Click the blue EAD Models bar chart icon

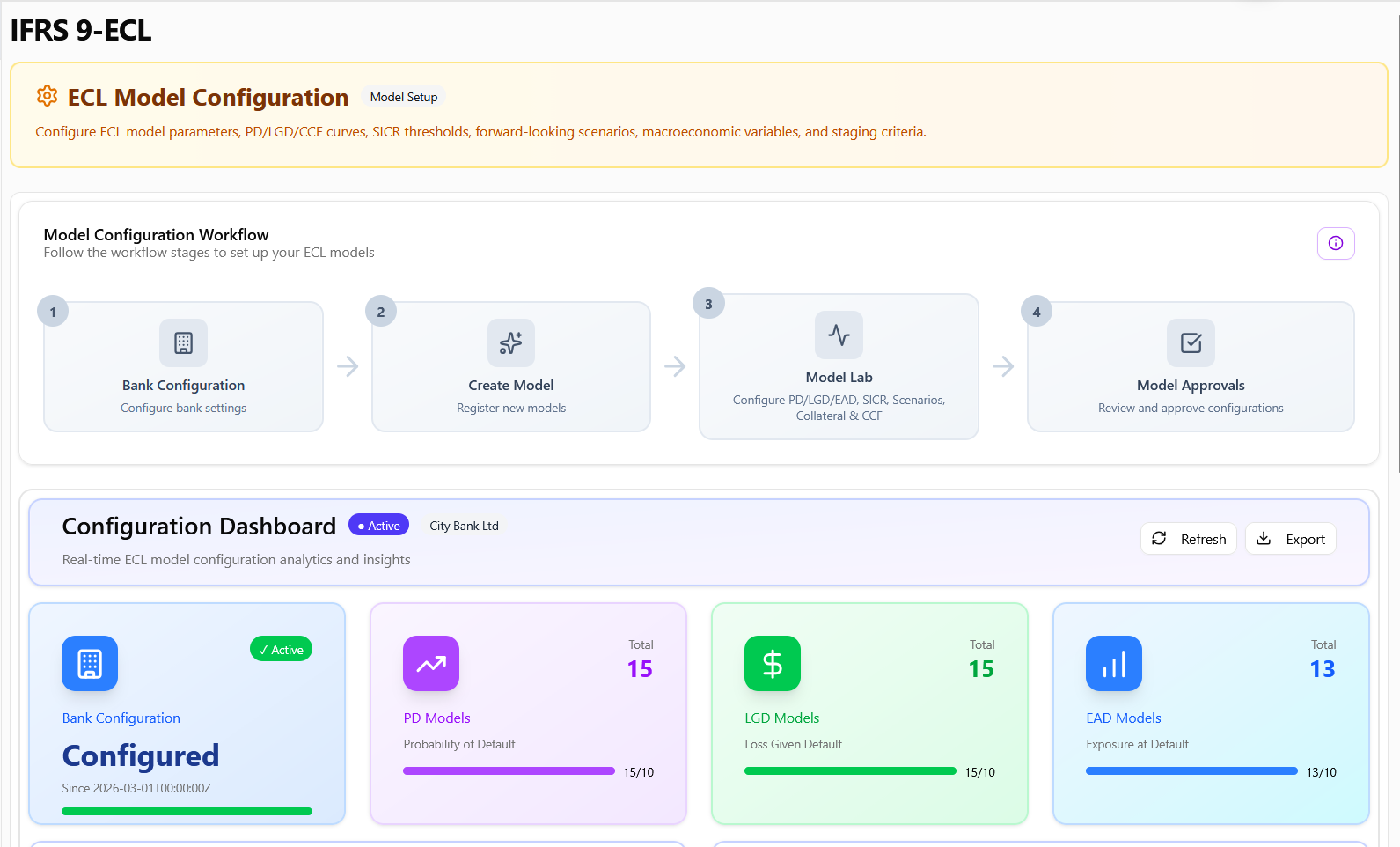1113,663
